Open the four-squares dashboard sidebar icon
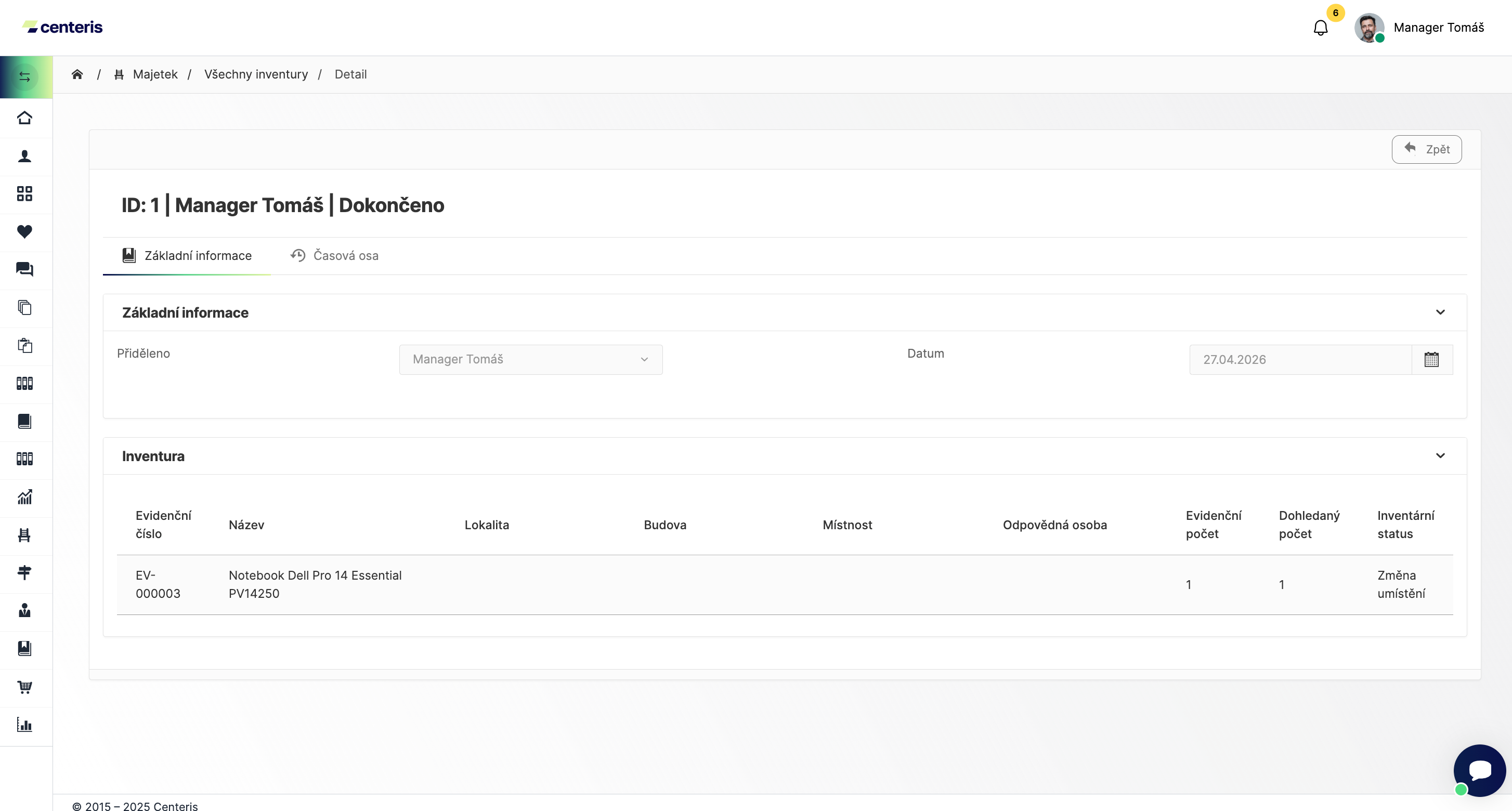1512x811 pixels. (24, 194)
